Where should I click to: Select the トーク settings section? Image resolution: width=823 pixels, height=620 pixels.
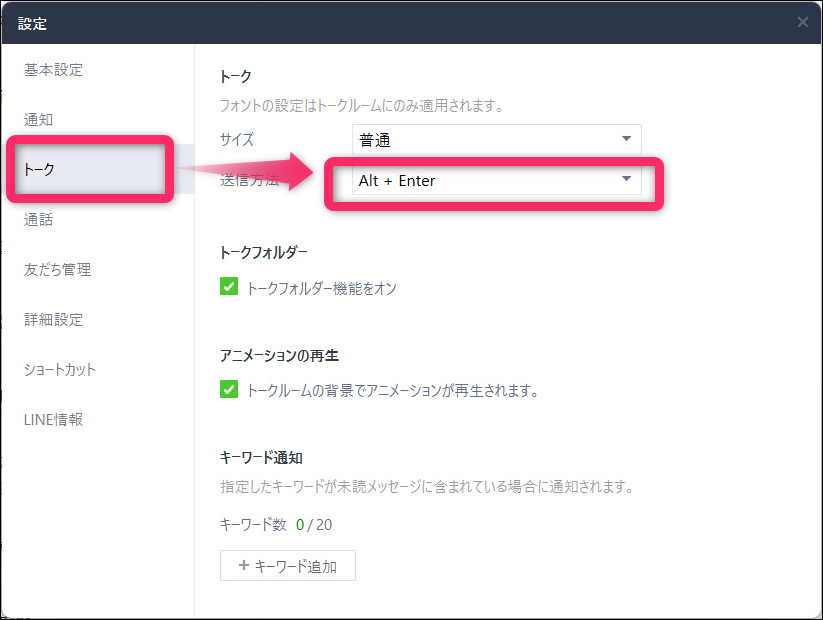[x=98, y=169]
